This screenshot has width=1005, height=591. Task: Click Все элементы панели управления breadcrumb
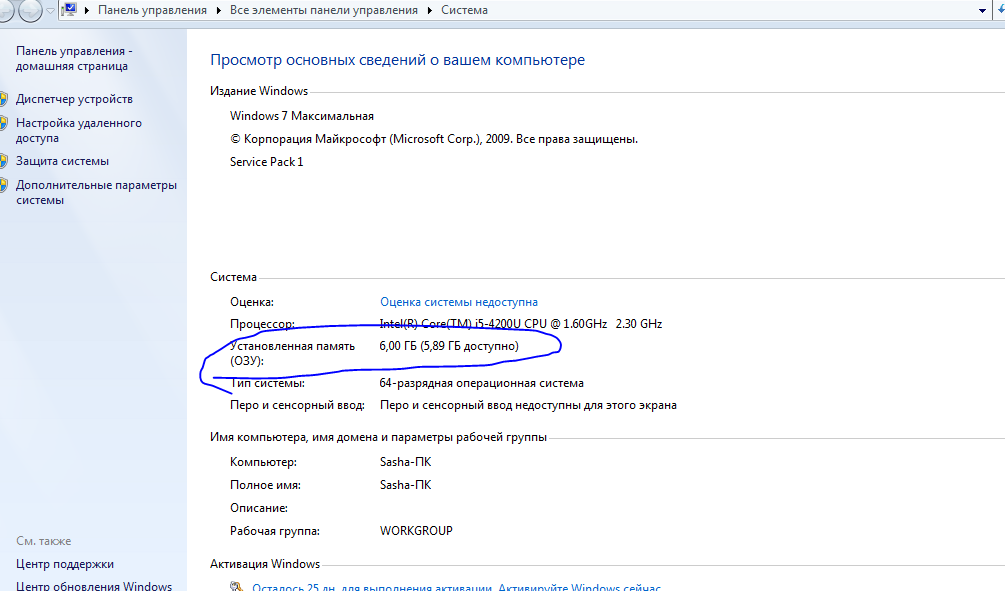(324, 11)
